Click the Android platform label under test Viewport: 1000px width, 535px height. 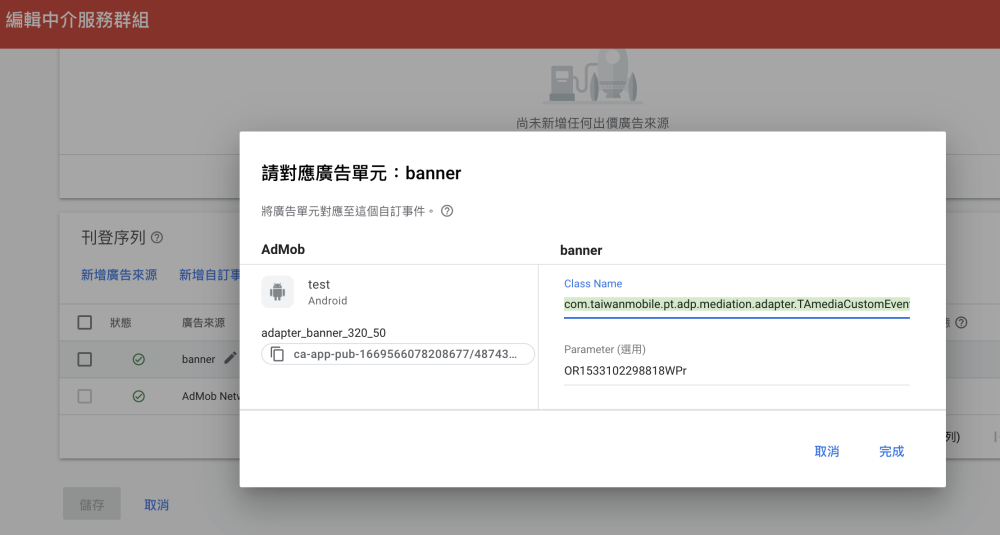click(x=328, y=301)
